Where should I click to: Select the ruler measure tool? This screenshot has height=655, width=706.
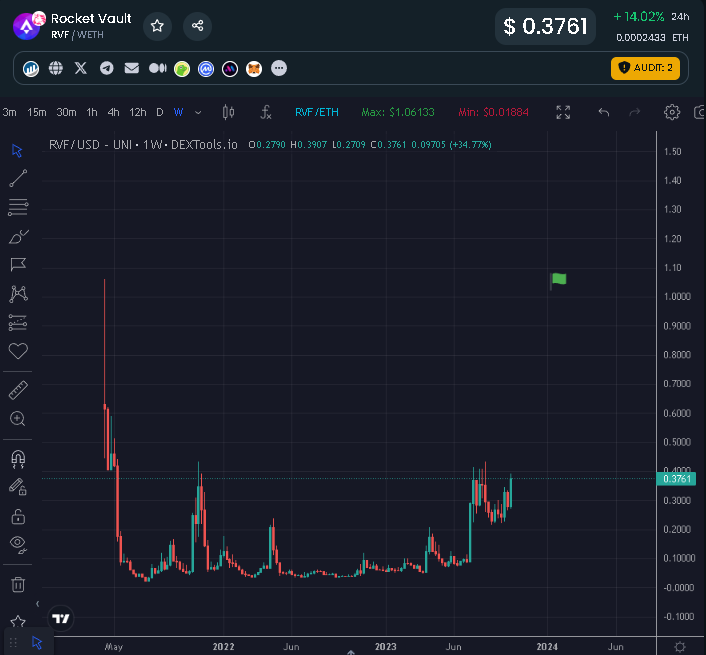tap(18, 390)
